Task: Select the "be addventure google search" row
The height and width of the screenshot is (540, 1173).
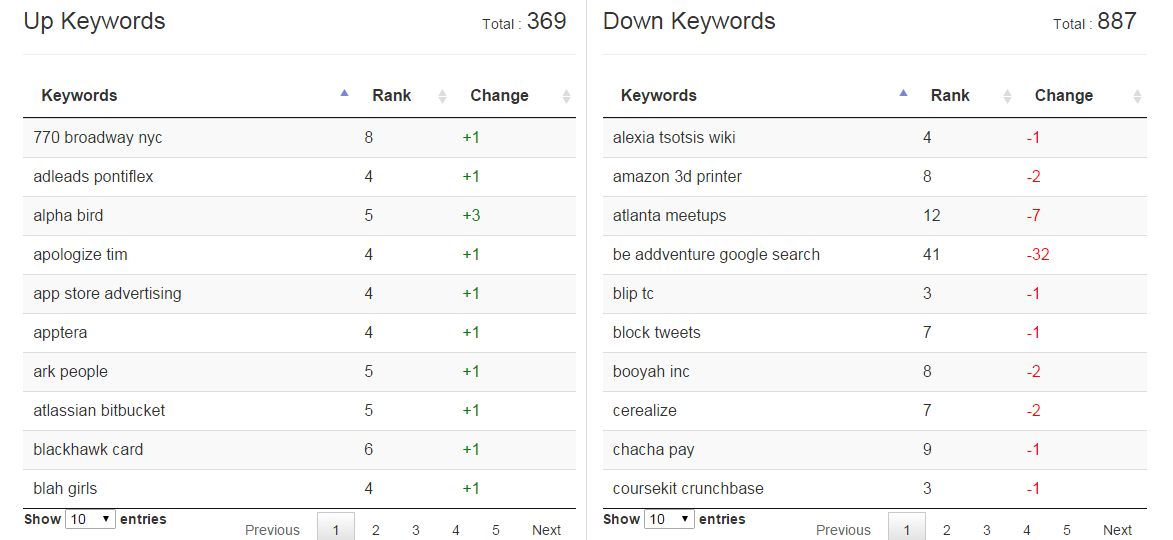Action: 716,255
